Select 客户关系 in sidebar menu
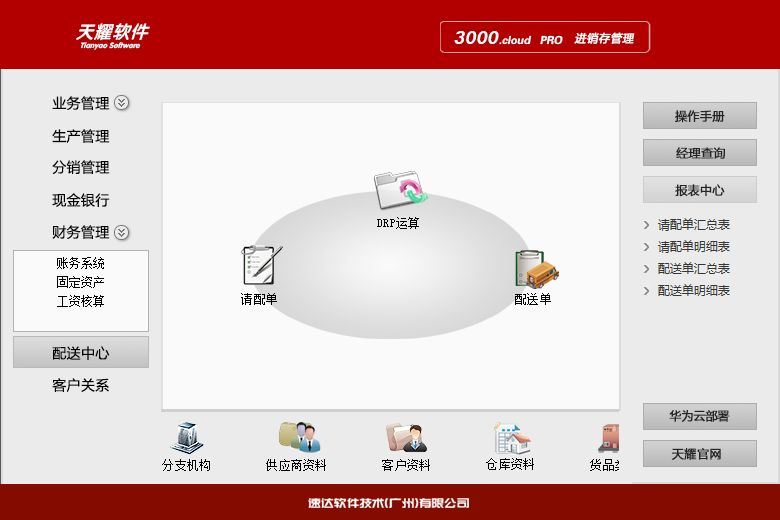The image size is (780, 520). [x=81, y=385]
